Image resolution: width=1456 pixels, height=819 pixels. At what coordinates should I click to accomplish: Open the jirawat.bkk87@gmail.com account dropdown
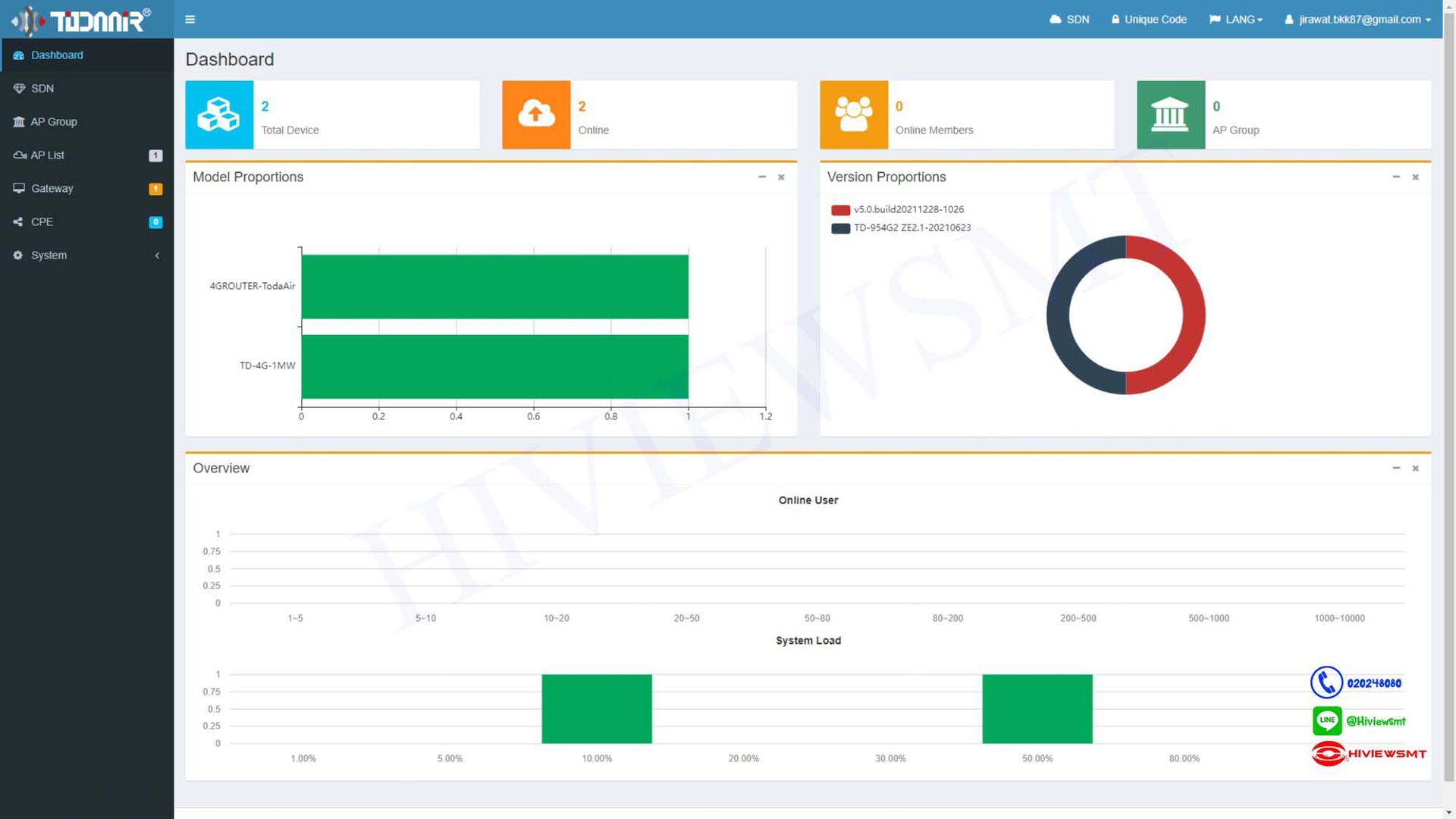click(x=1357, y=19)
